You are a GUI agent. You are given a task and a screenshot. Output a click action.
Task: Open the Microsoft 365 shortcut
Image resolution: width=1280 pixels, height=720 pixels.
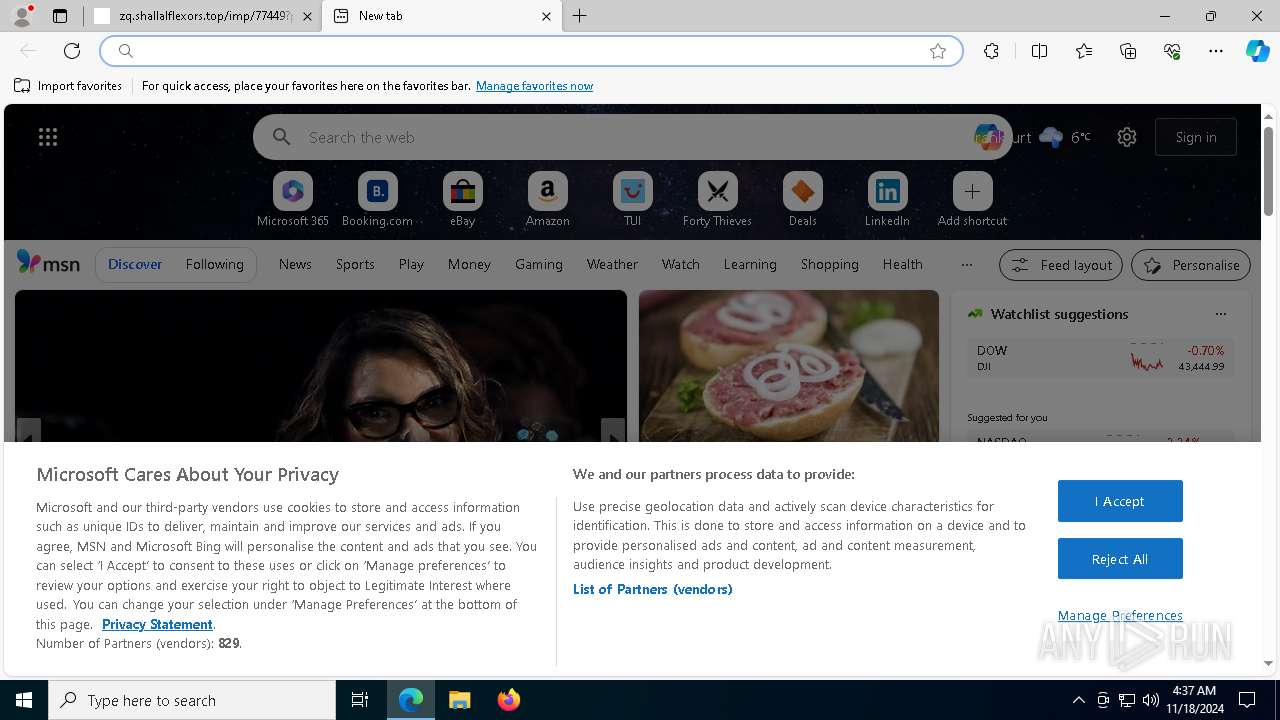point(293,200)
